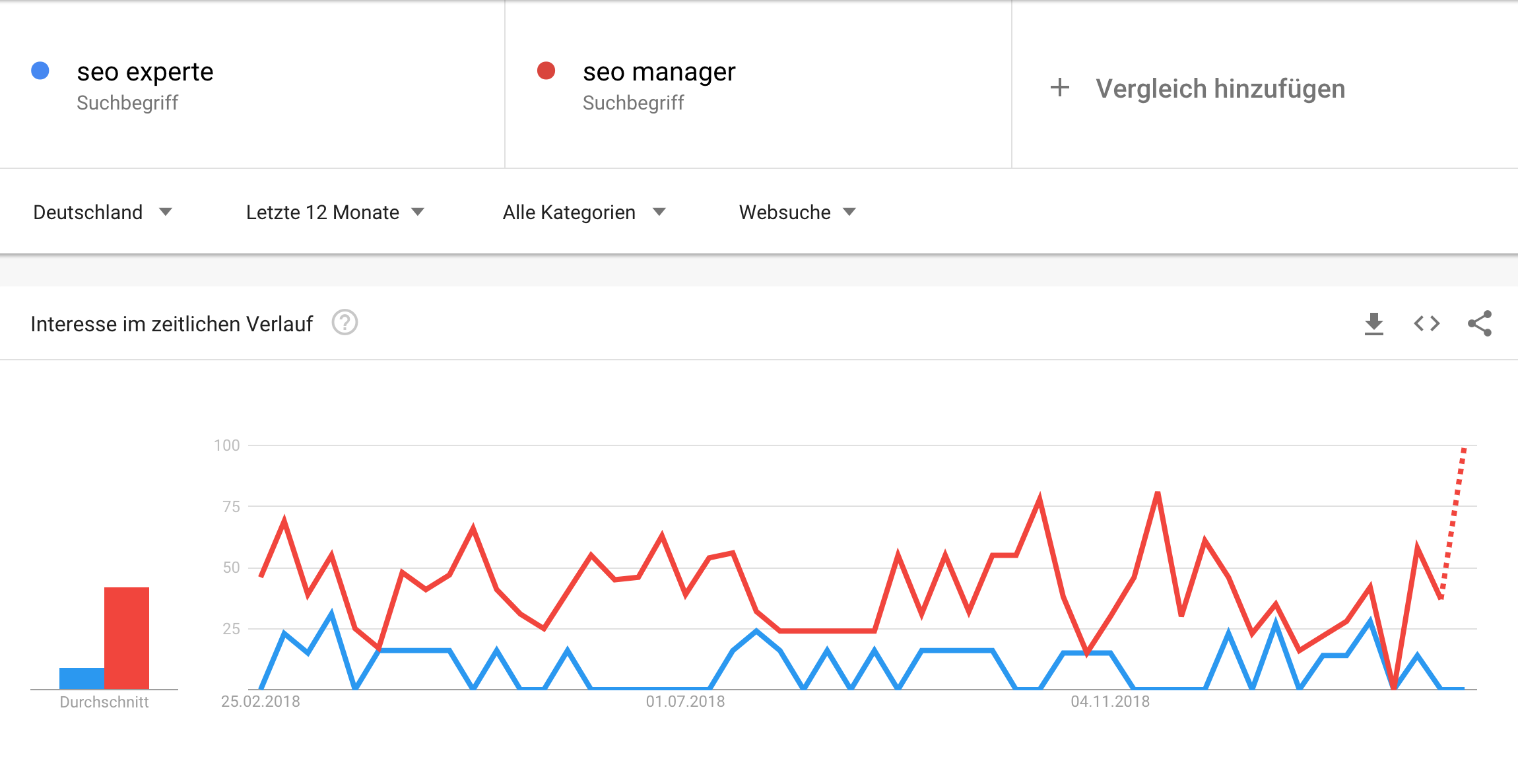Download the interest over time chart data
Image resolution: width=1518 pixels, height=784 pixels.
point(1373,323)
